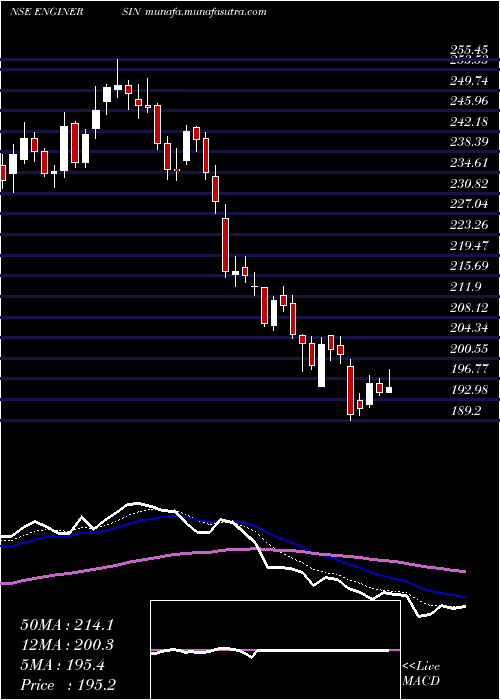
Task: Click the NSE ENGINER chart title
Action: tap(46, 12)
